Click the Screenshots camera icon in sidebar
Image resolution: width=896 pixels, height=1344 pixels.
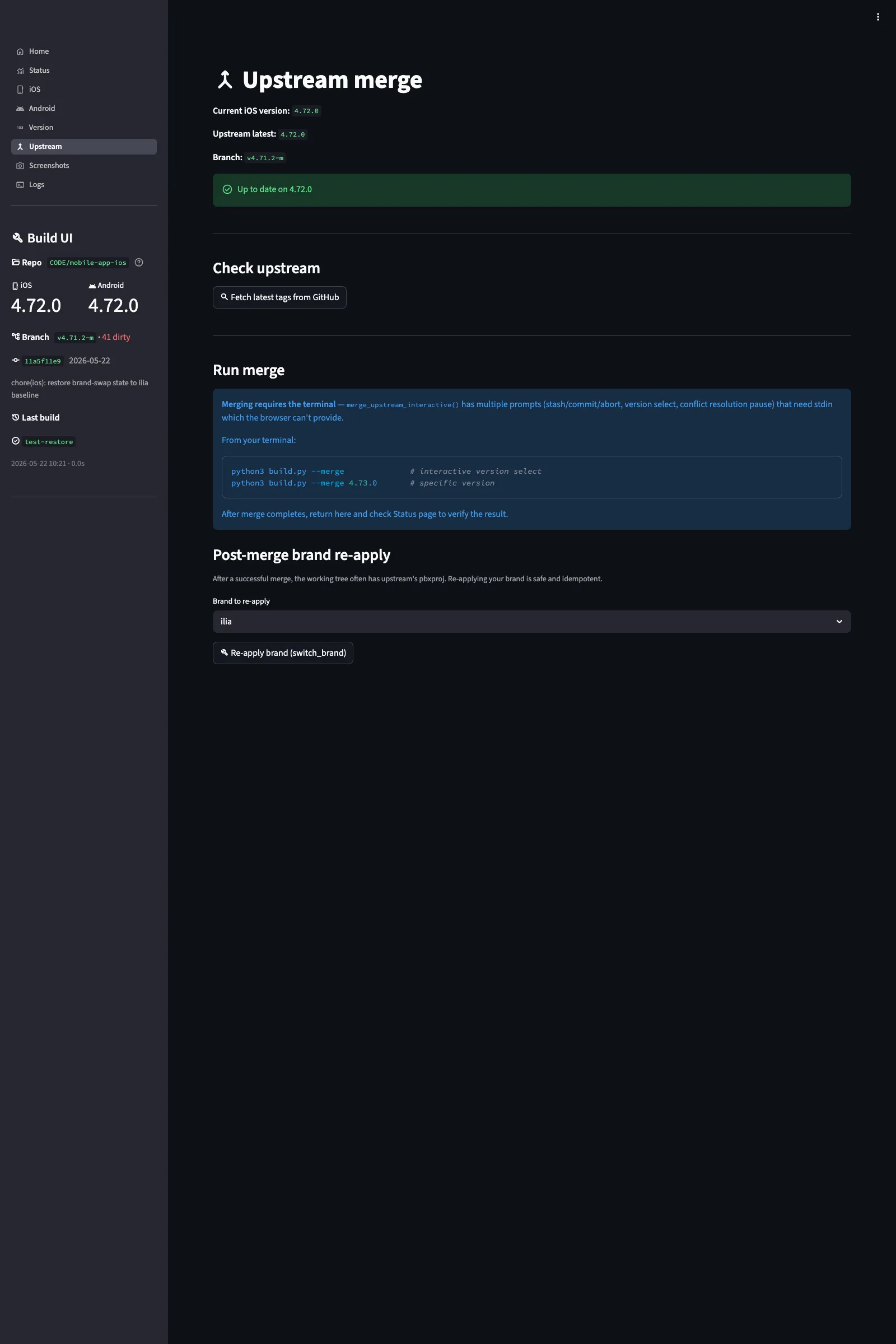(x=20, y=166)
